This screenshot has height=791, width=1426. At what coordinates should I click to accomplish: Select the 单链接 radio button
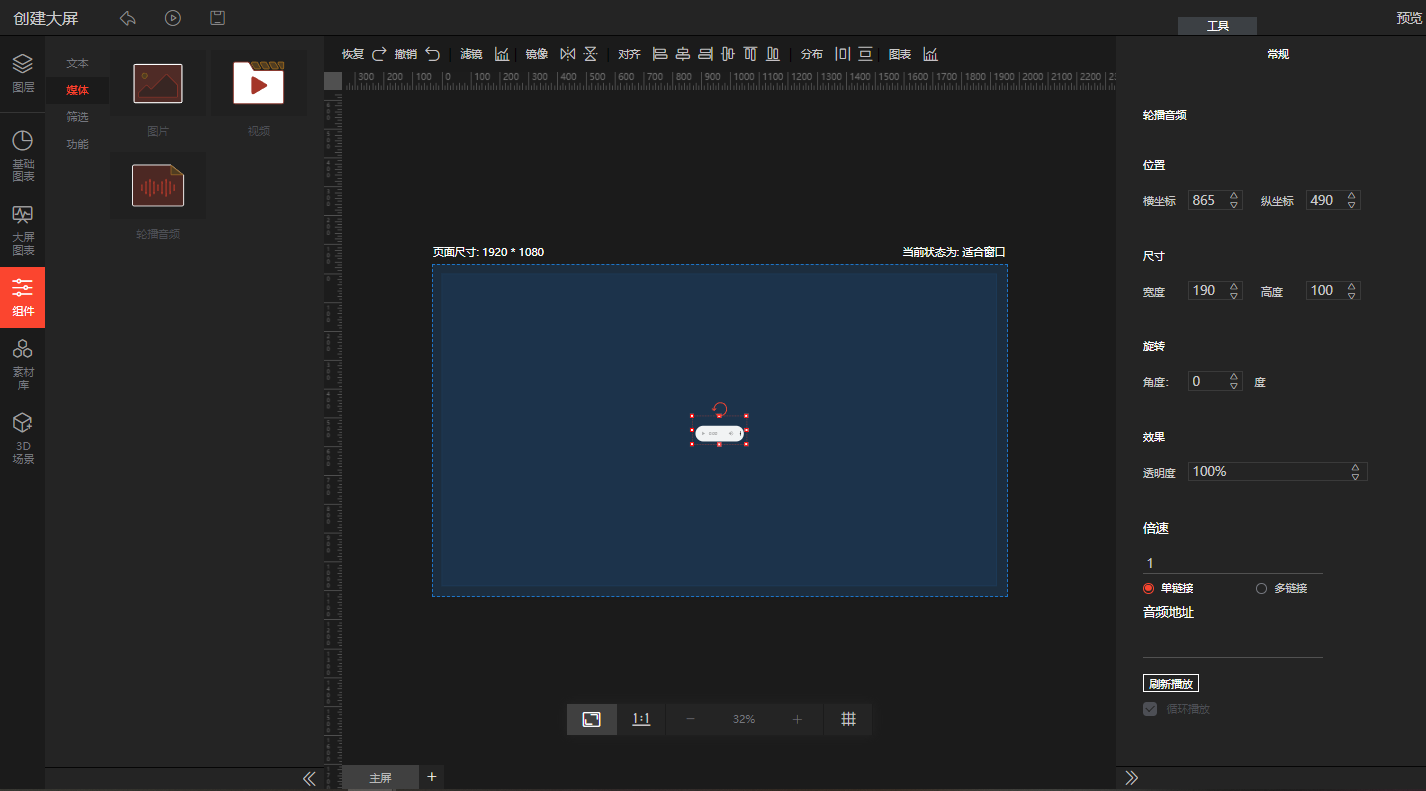(1149, 588)
